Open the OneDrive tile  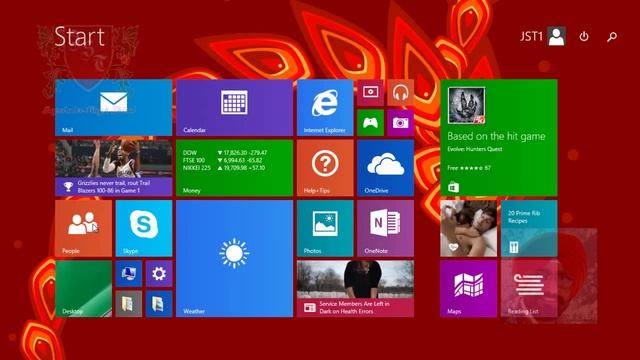pyautogui.click(x=385, y=168)
